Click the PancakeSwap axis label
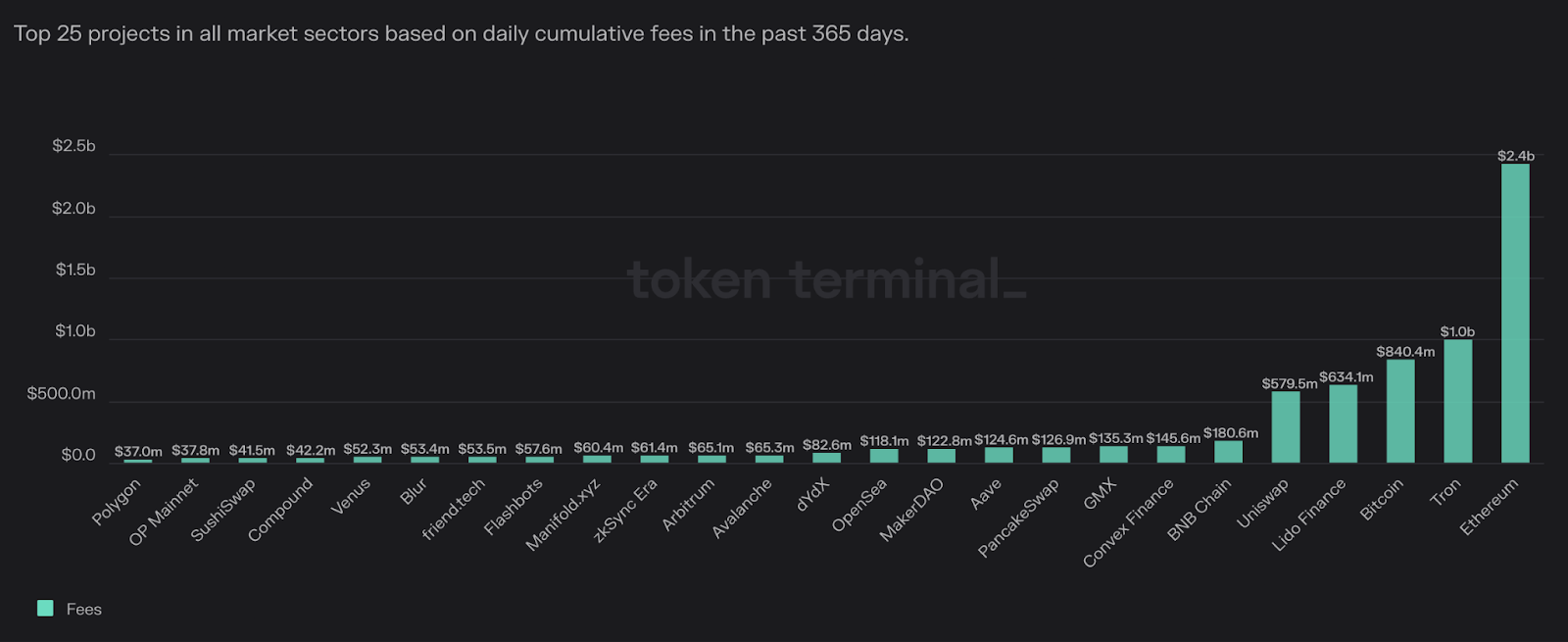Viewport: 1568px width, 642px height. click(1018, 519)
